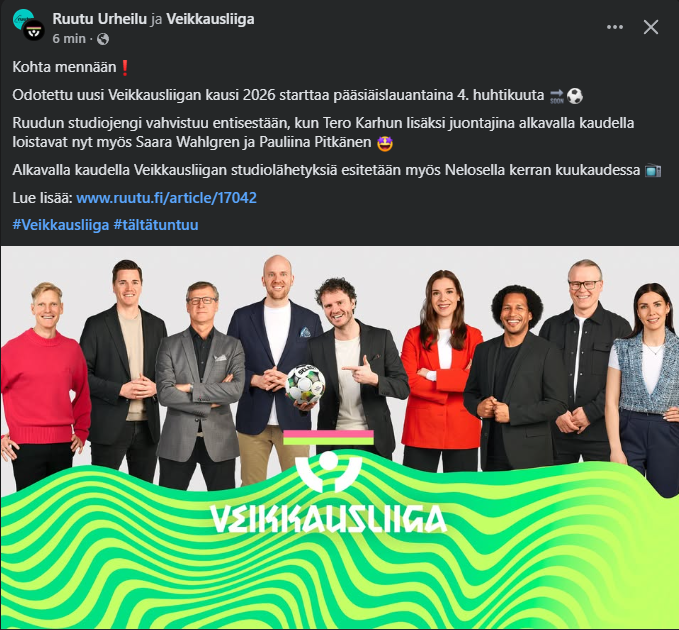Click the 6 min post timestamp
Viewport: 679px width, 630px height.
coord(69,39)
